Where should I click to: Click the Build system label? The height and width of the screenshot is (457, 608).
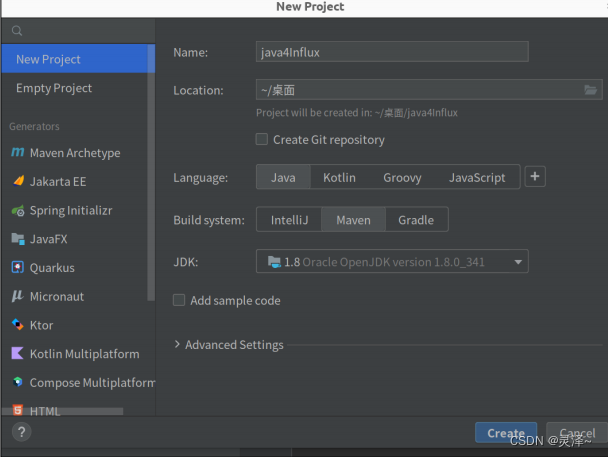tap(209, 220)
